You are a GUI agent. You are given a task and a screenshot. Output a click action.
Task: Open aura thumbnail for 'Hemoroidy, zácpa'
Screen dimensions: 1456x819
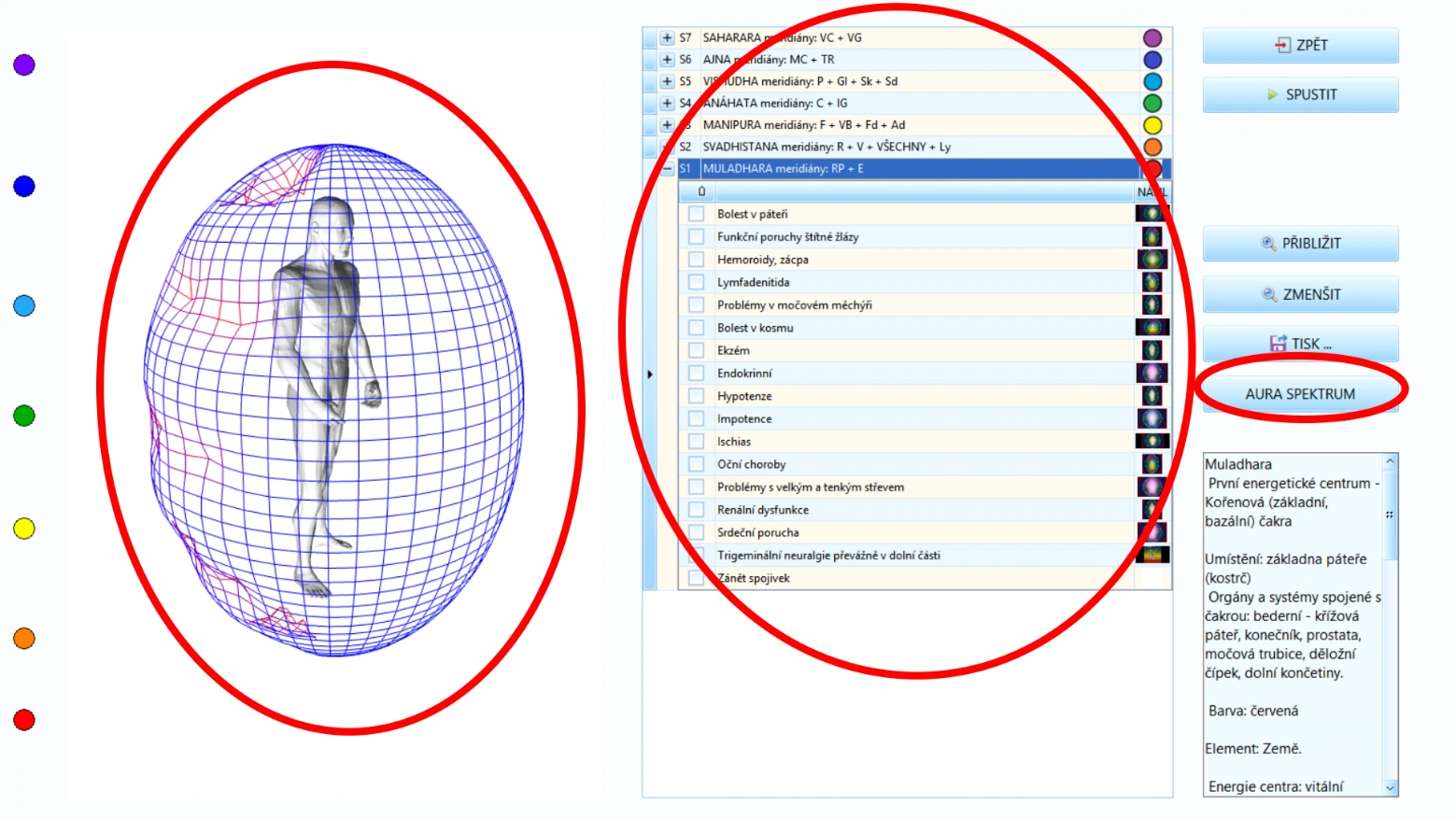1152,260
